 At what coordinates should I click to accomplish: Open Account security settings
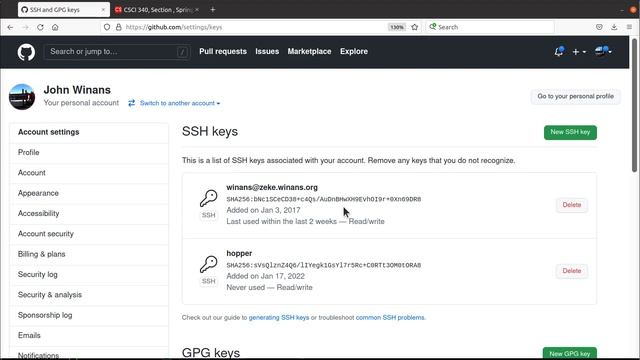click(x=89, y=234)
